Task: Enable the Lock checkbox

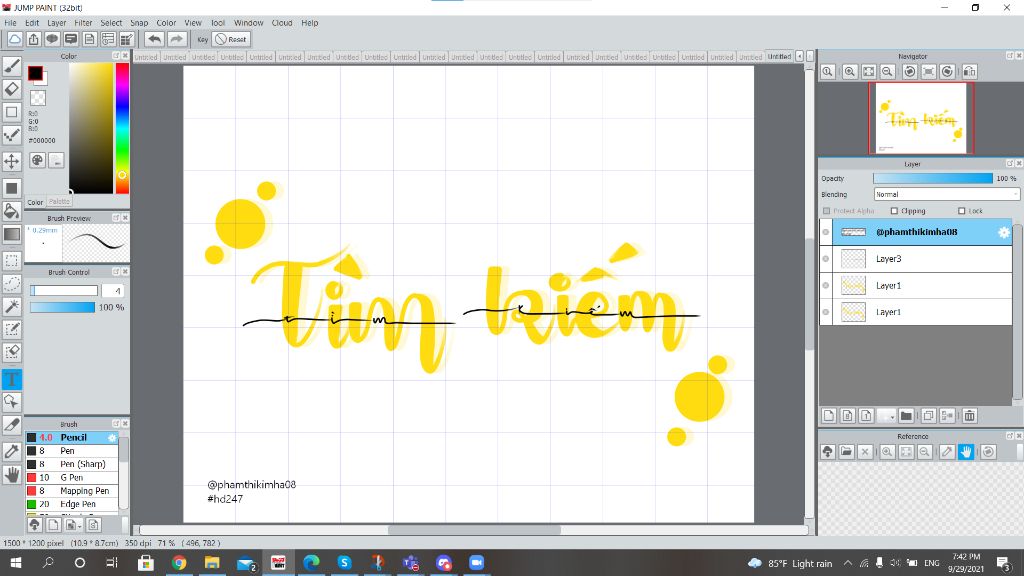Action: coord(961,211)
